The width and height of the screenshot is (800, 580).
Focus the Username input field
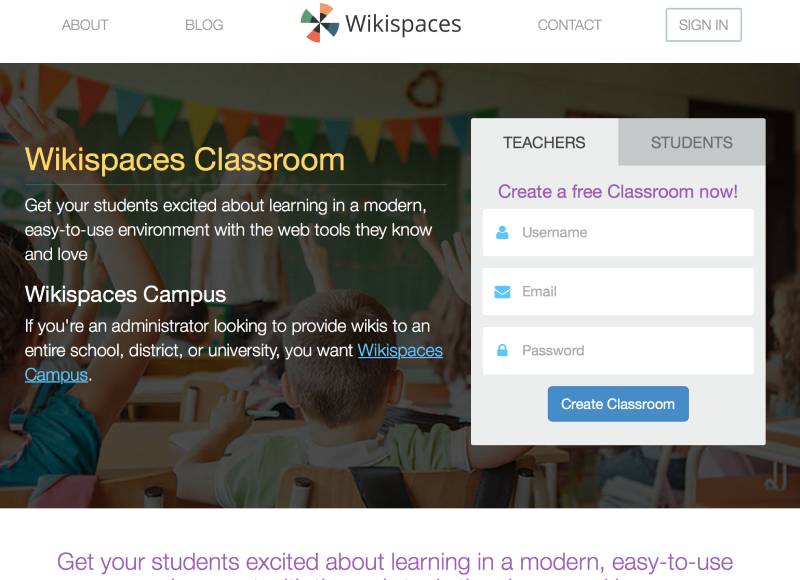click(618, 233)
